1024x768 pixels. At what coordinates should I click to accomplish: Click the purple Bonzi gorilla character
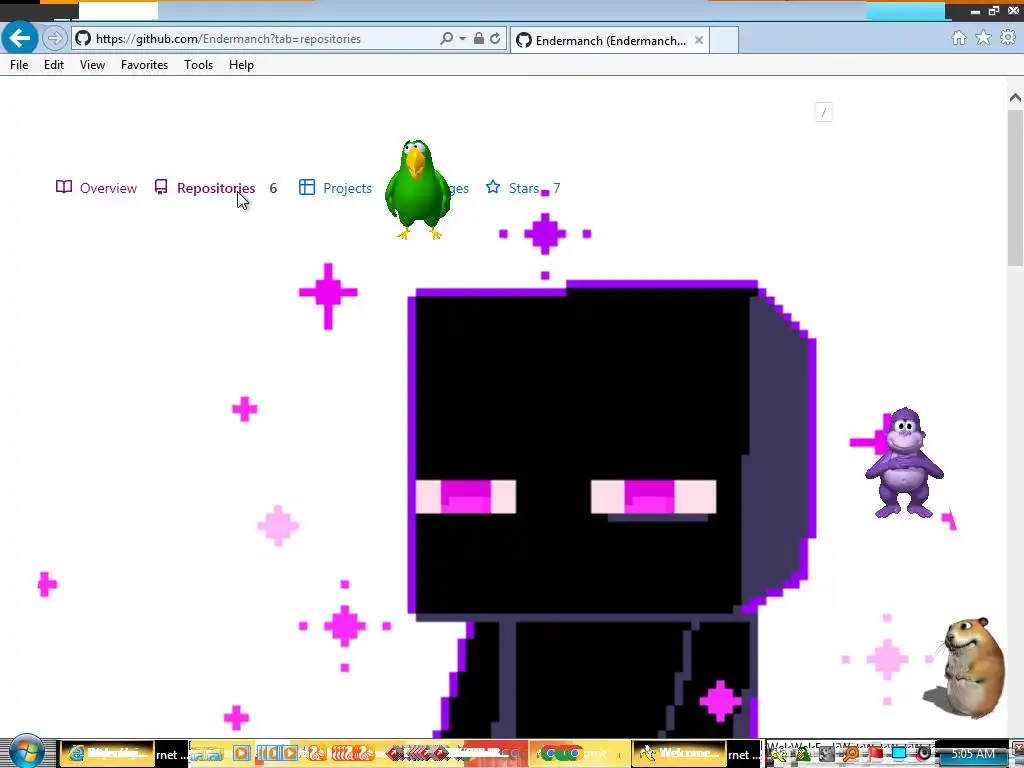click(904, 463)
